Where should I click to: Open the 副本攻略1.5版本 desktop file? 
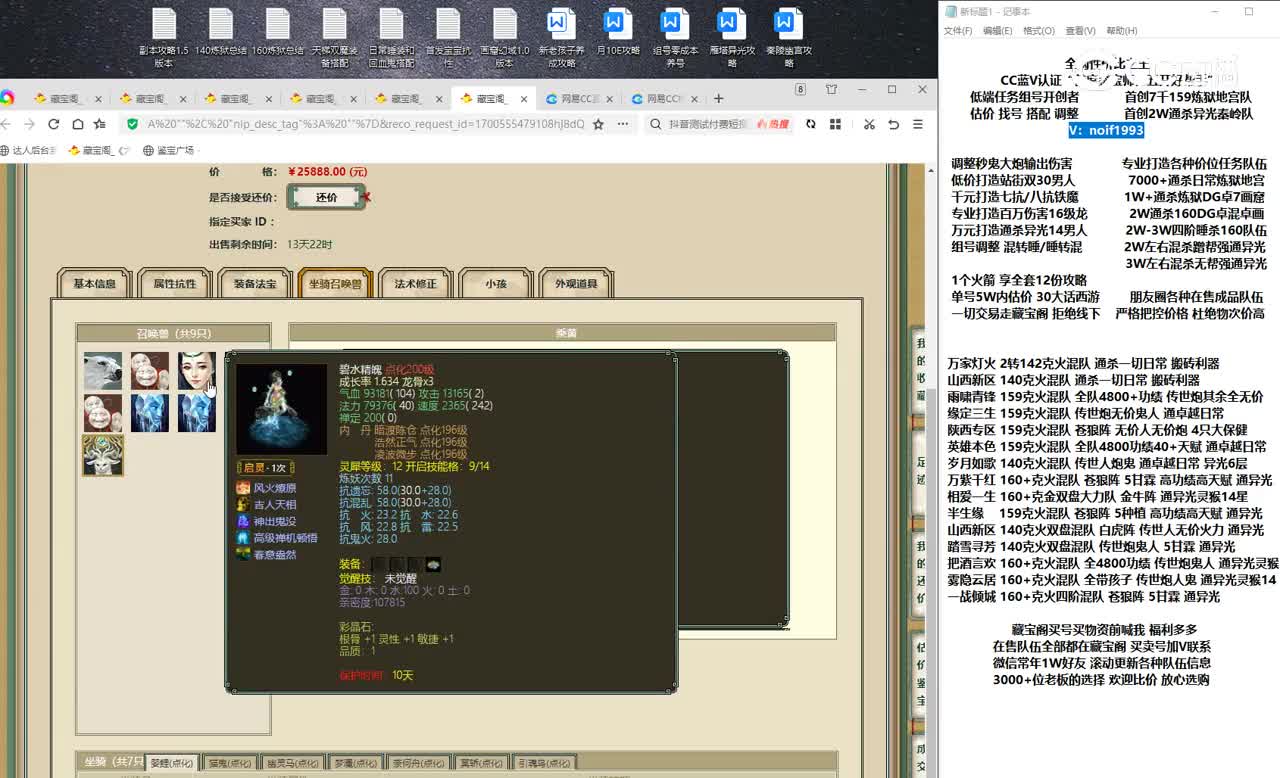163,38
